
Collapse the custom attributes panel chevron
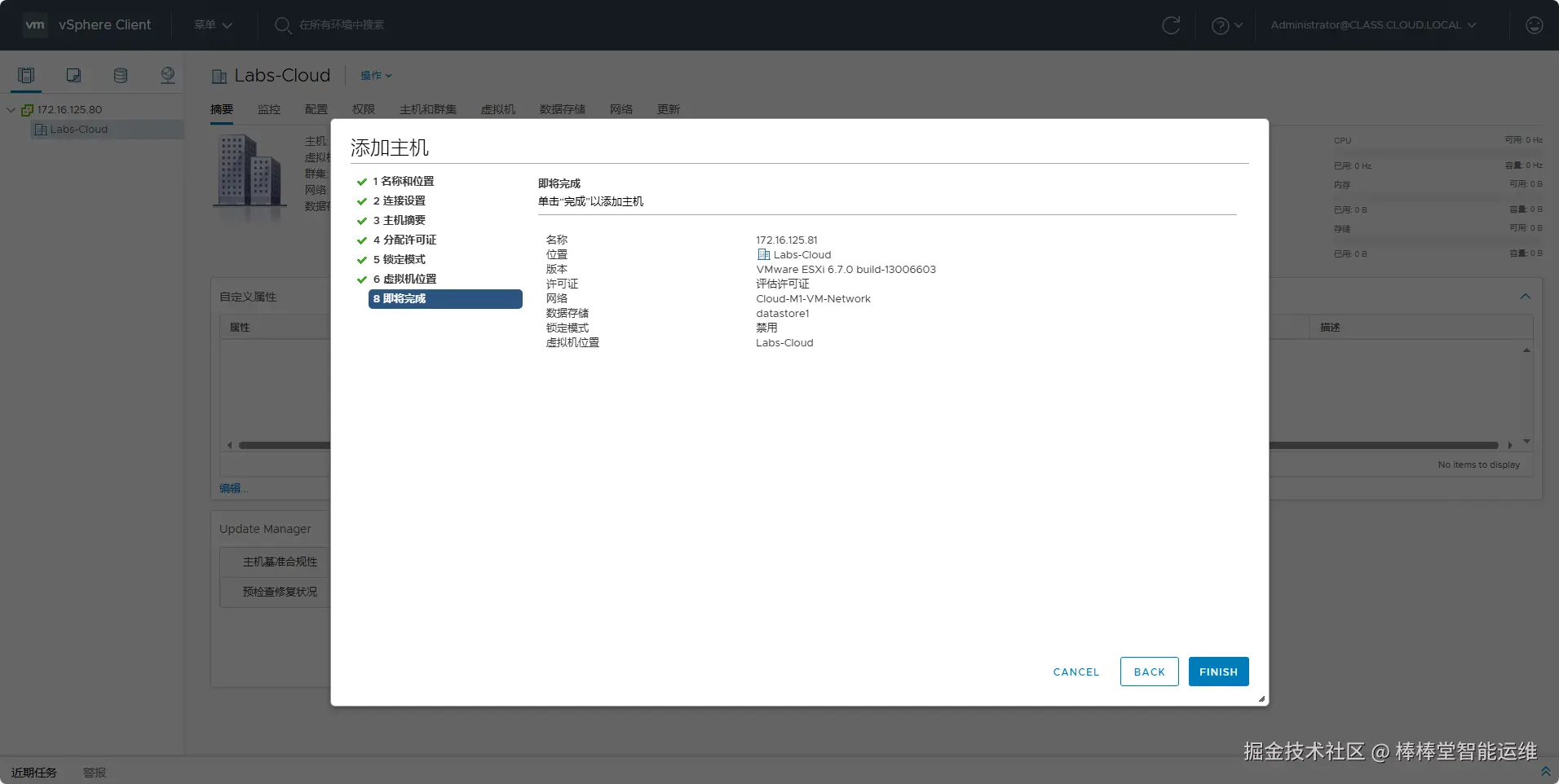[x=1525, y=297]
